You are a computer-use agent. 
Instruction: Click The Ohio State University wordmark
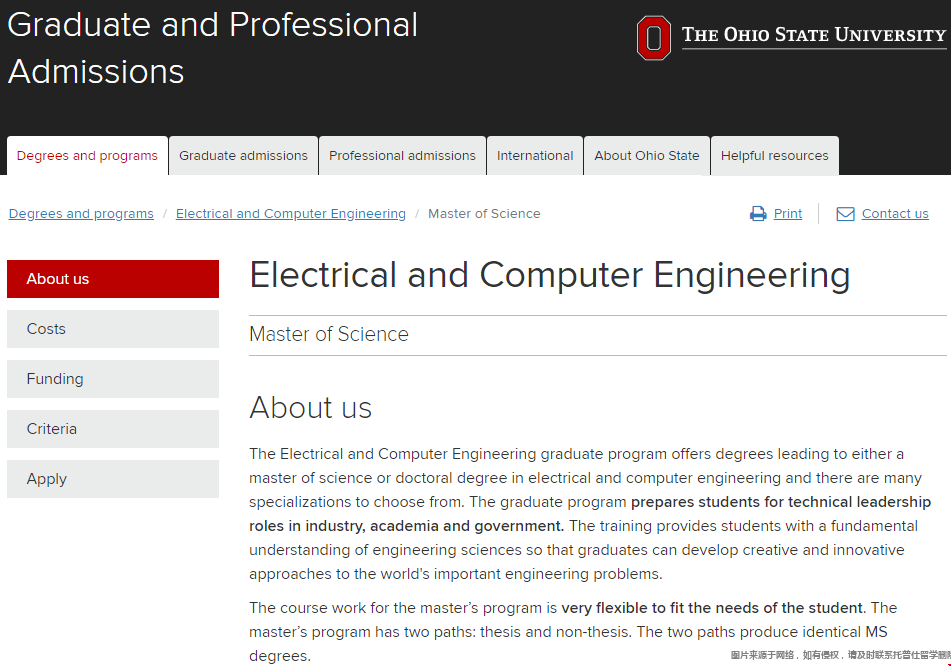pos(813,36)
